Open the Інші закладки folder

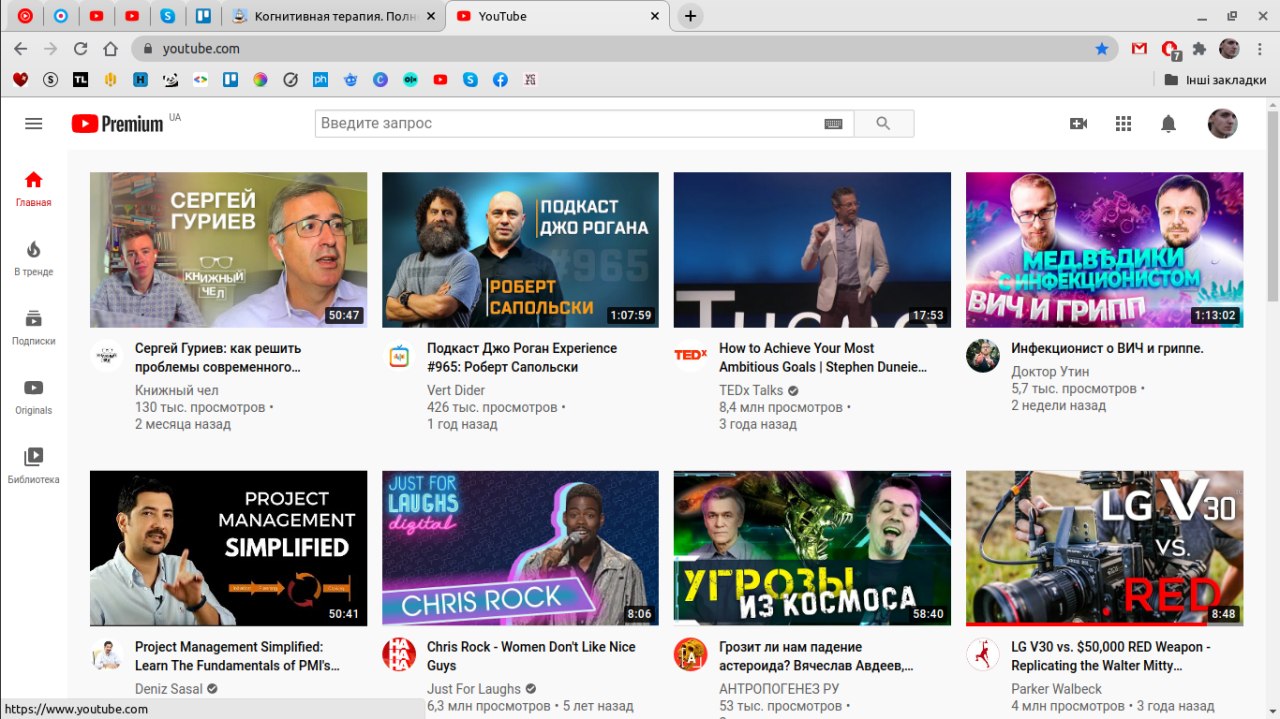coord(1216,79)
